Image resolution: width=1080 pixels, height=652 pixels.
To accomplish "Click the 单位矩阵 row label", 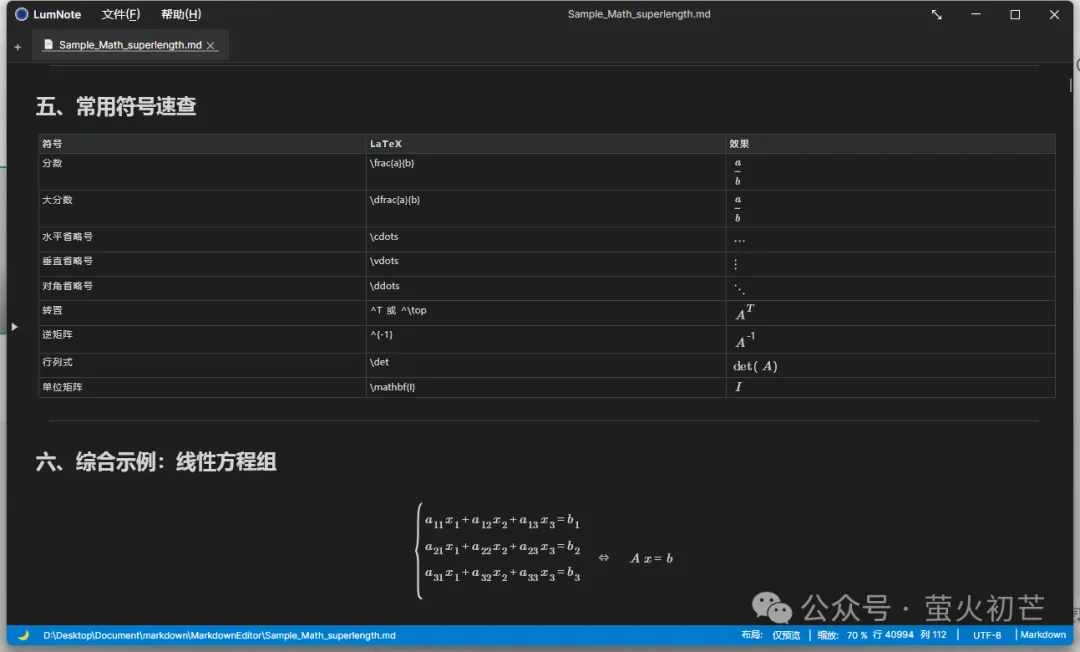I will click(62, 387).
